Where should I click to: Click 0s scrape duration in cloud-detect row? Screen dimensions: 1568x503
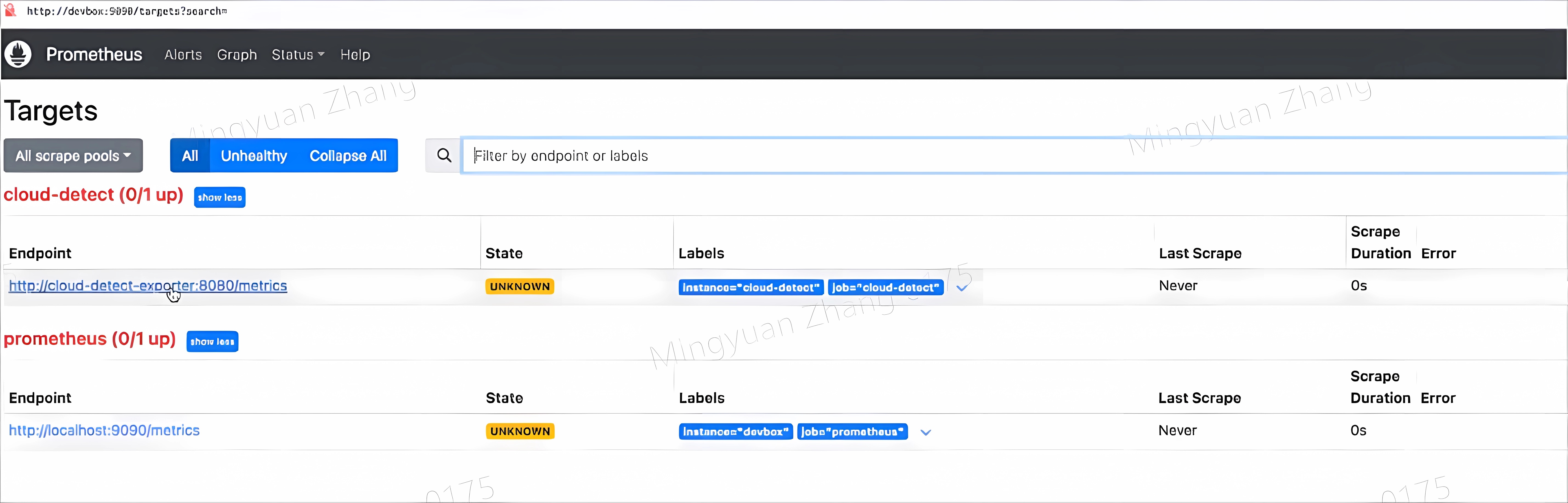pyautogui.click(x=1359, y=286)
